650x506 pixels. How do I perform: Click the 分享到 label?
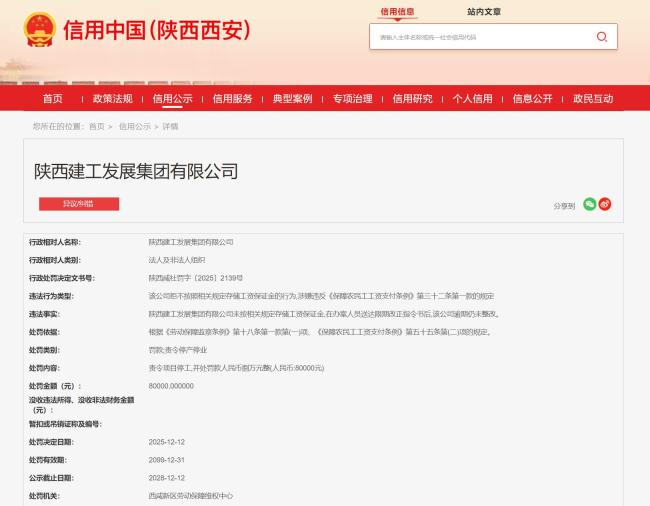564,206
